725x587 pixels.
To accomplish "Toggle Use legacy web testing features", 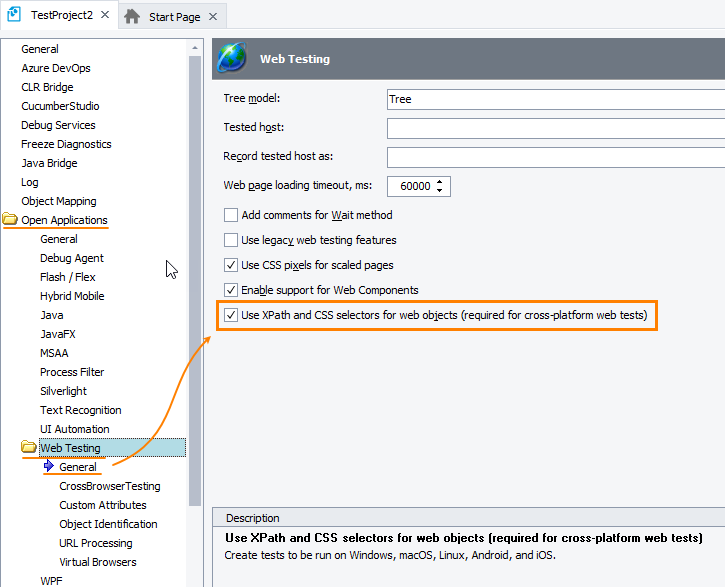I will (x=231, y=240).
